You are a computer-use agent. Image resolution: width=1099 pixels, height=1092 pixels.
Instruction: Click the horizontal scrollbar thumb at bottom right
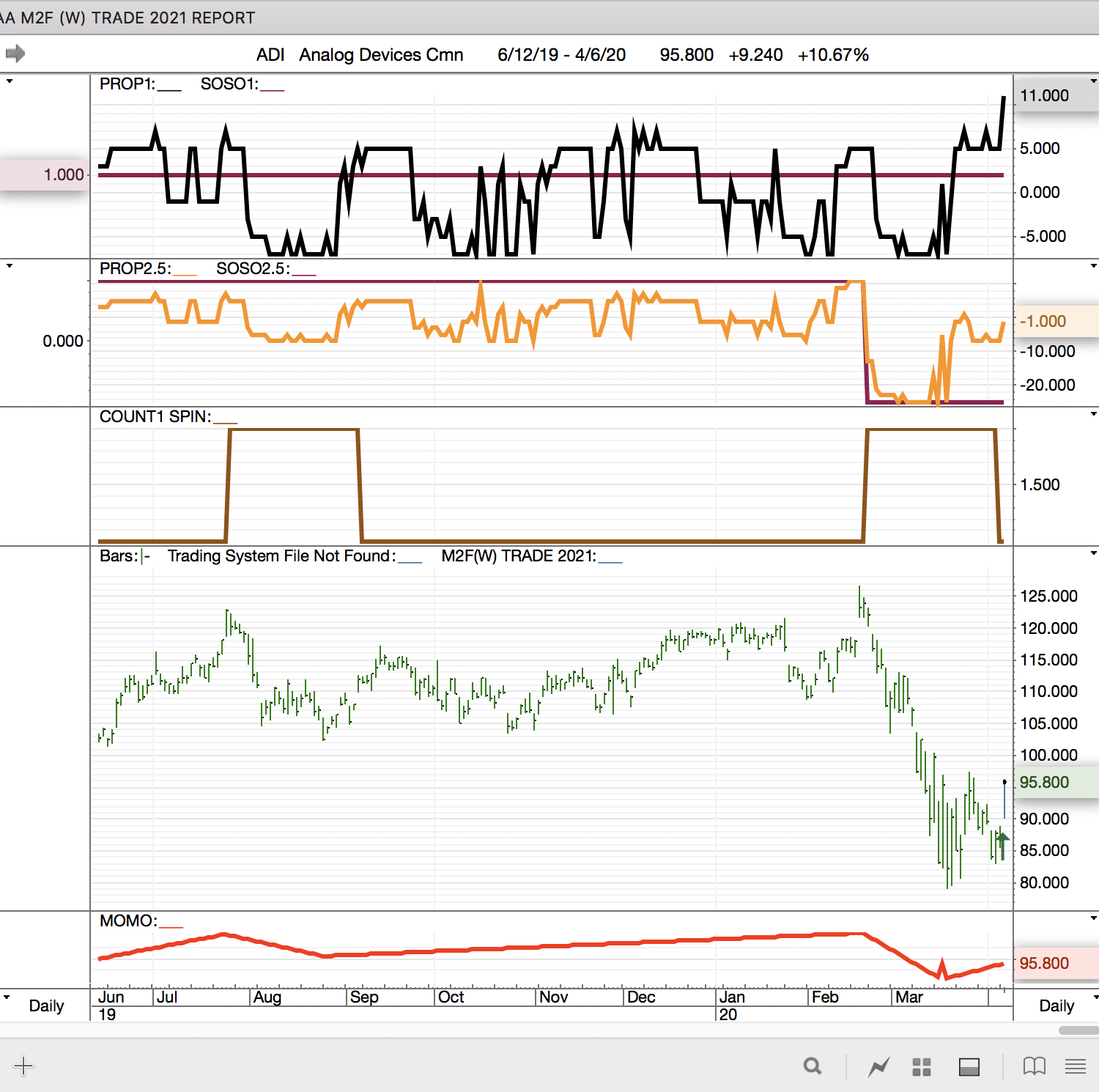[x=1078, y=1030]
